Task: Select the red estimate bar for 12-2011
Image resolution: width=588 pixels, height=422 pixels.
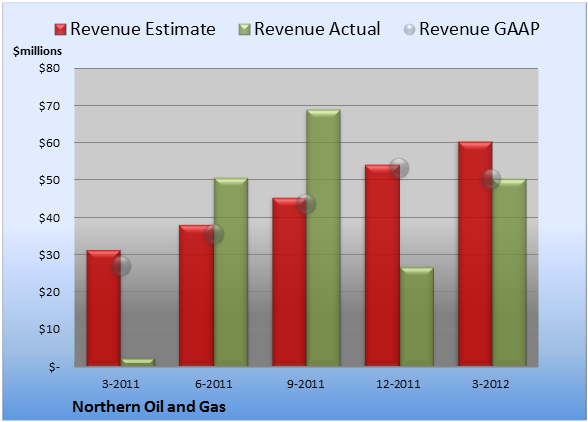Action: [x=382, y=265]
